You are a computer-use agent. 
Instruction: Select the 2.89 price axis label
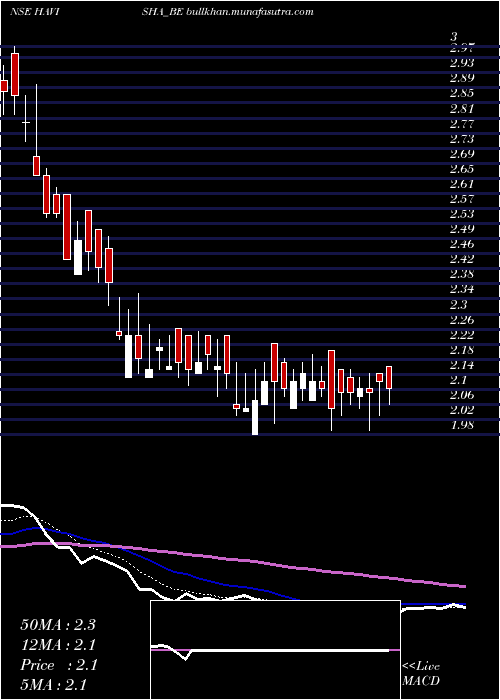coord(462,78)
